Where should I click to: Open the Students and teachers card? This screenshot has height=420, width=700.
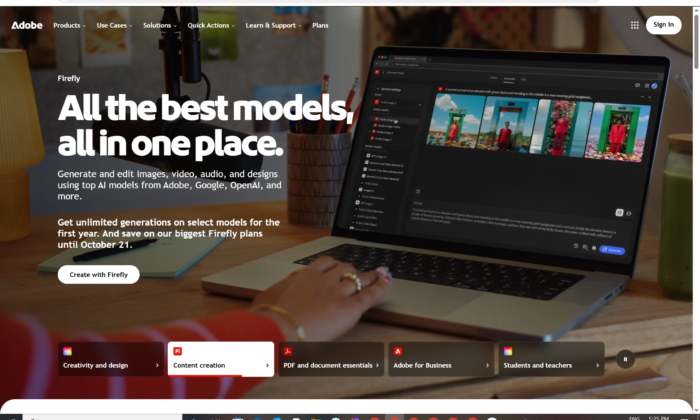click(551, 359)
